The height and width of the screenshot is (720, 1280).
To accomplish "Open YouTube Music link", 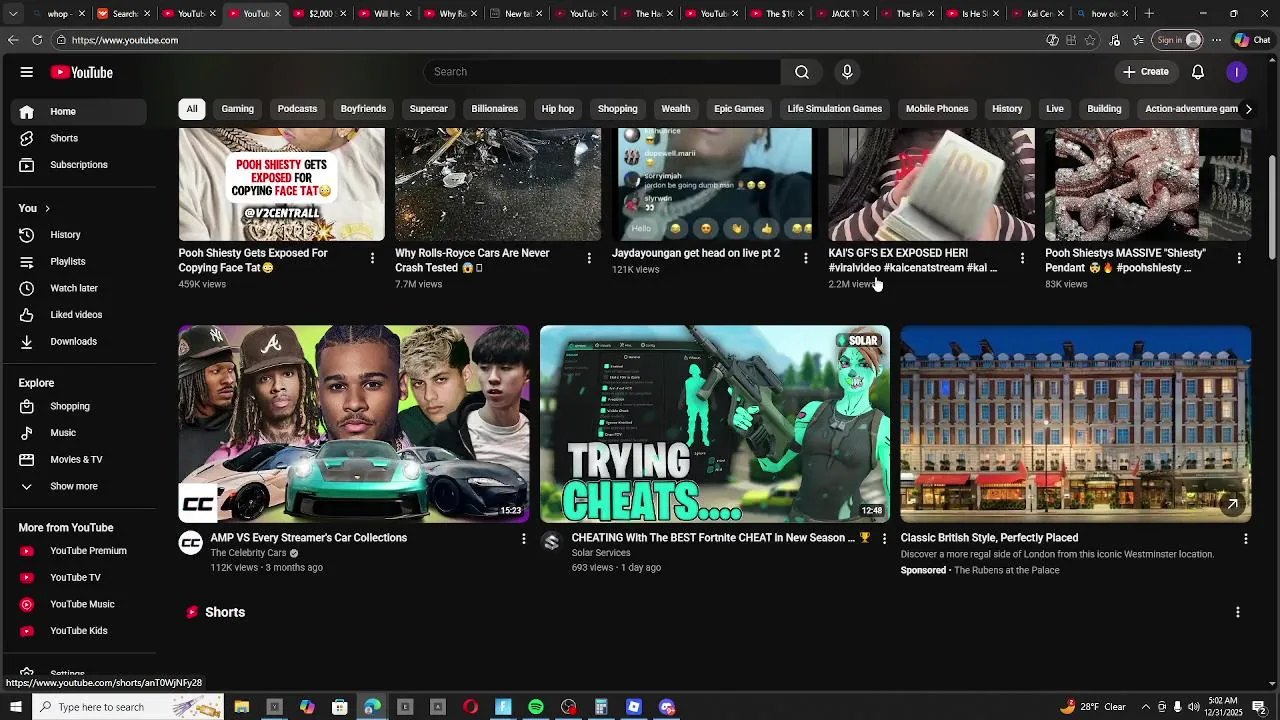I will 78,605.
